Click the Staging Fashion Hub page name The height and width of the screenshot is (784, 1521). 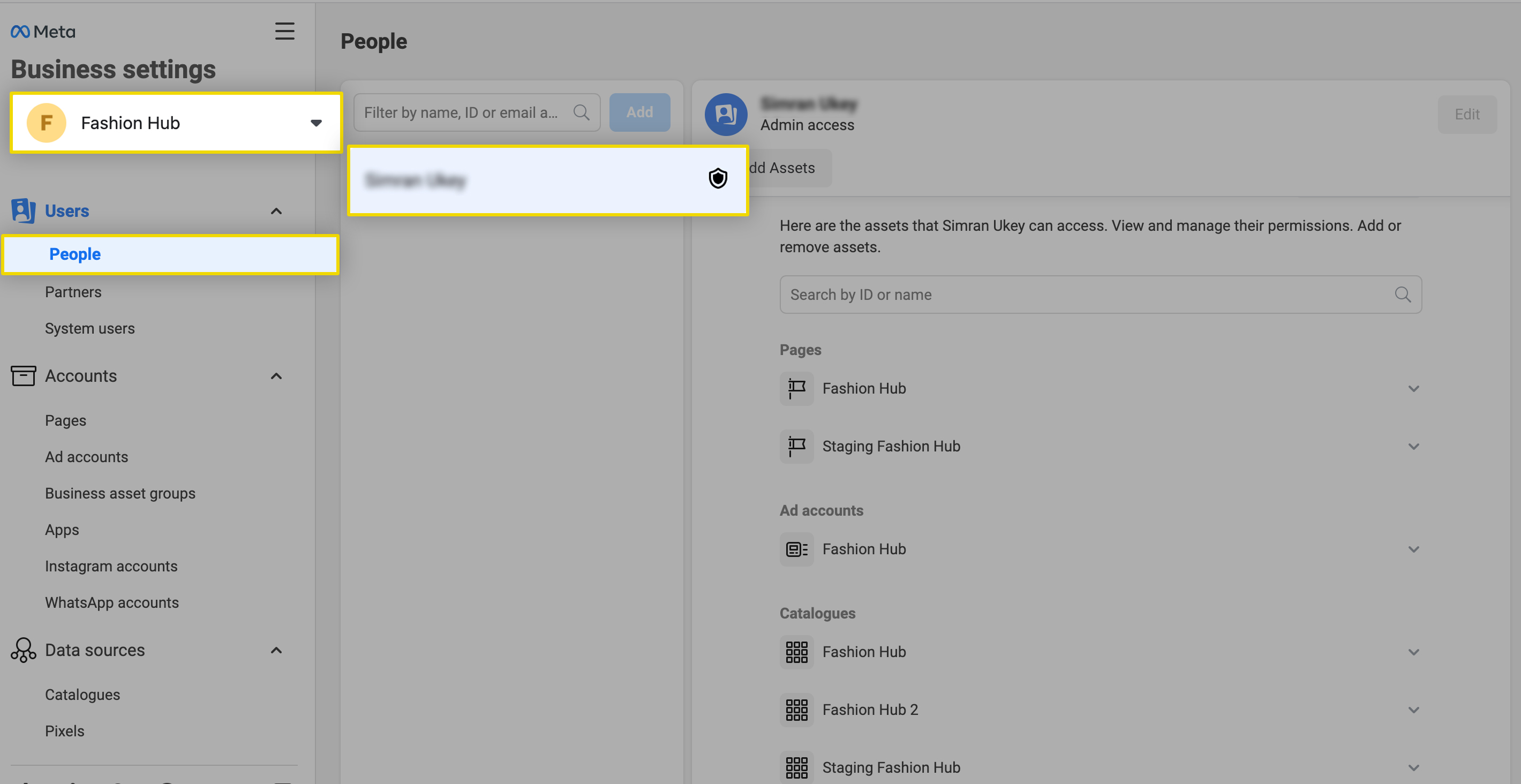coord(891,446)
